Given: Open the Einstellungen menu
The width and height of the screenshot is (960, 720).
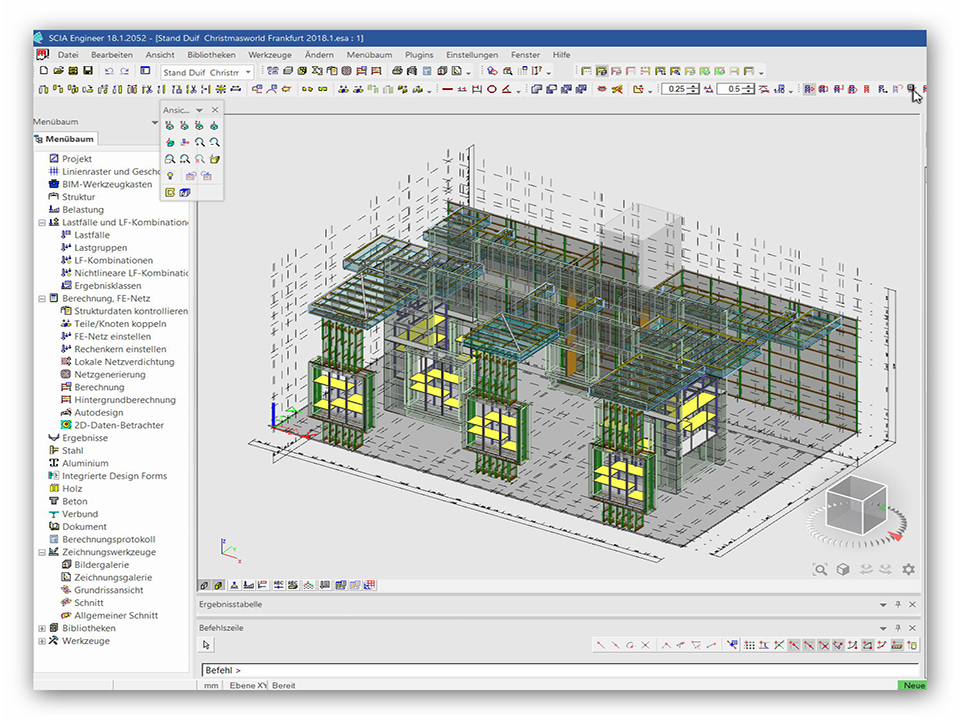Looking at the screenshot, I should point(472,55).
